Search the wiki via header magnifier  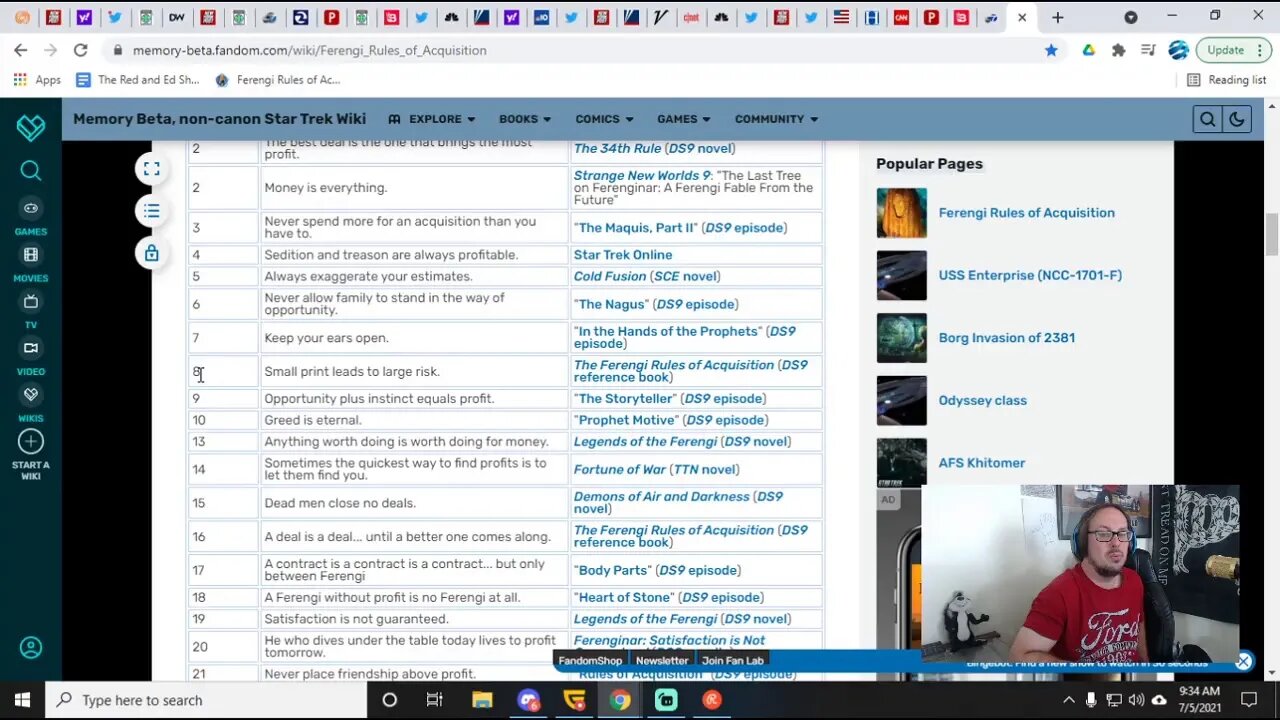1208,119
